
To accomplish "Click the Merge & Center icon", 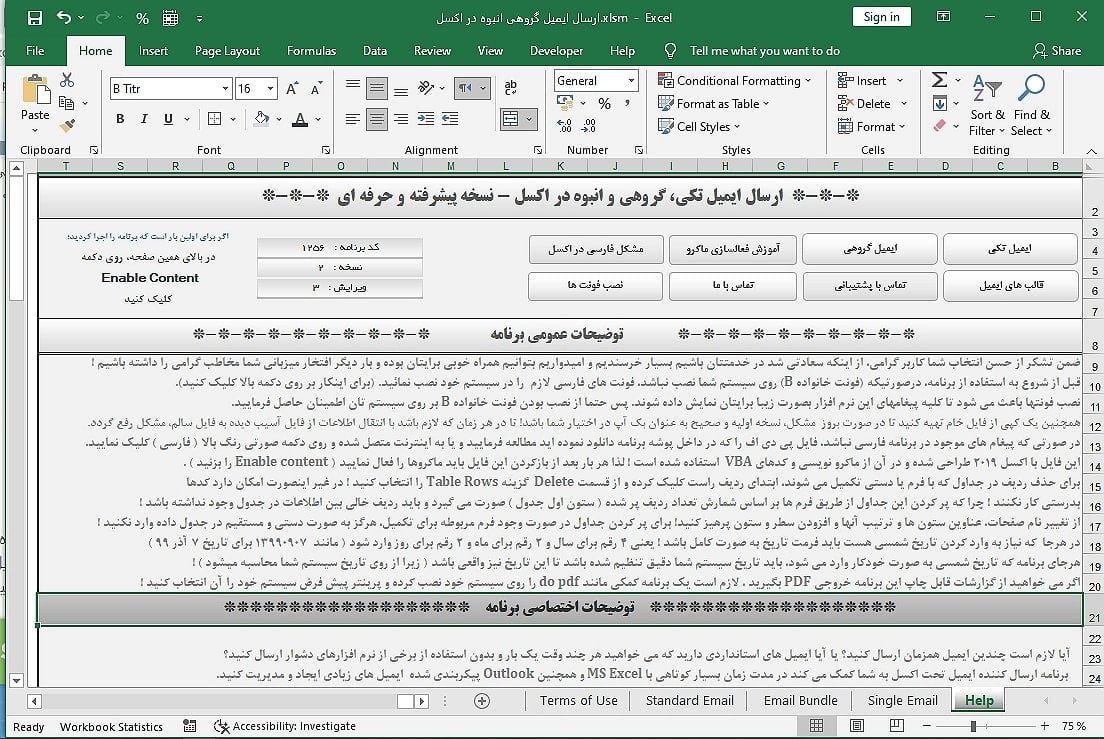I will click(510, 119).
